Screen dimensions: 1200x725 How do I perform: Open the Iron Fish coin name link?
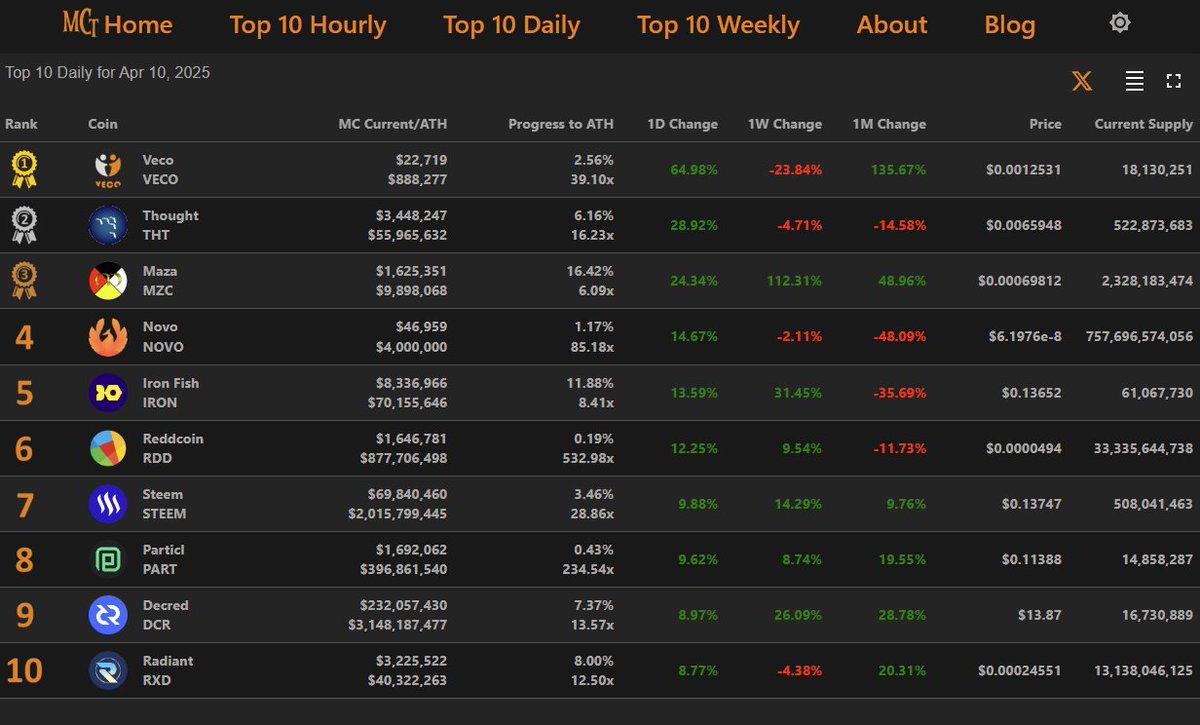(x=171, y=383)
